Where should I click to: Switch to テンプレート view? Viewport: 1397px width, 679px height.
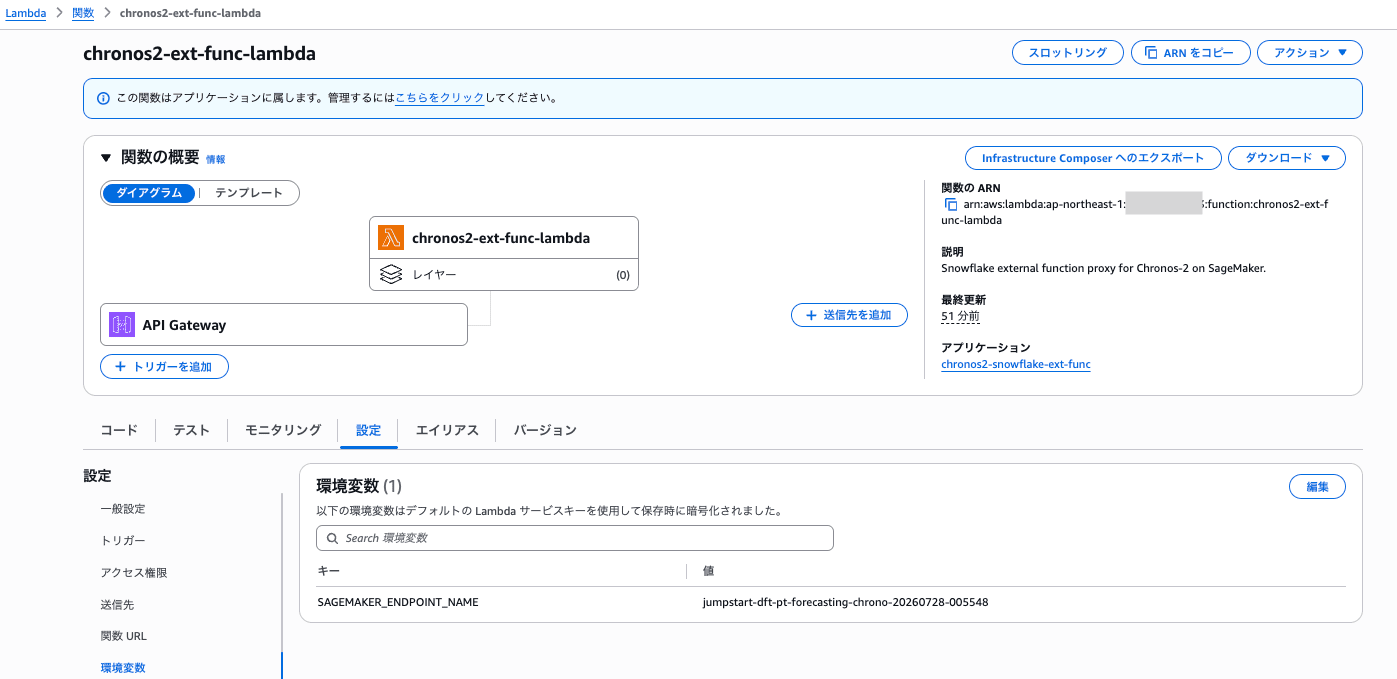tap(249, 193)
